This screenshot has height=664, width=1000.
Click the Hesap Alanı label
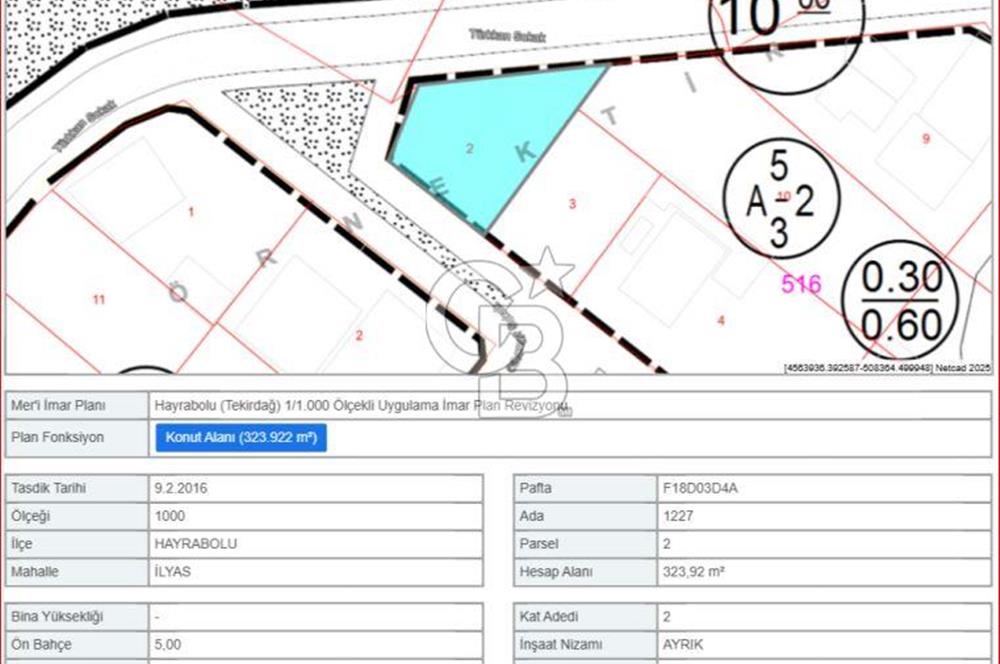click(556, 572)
